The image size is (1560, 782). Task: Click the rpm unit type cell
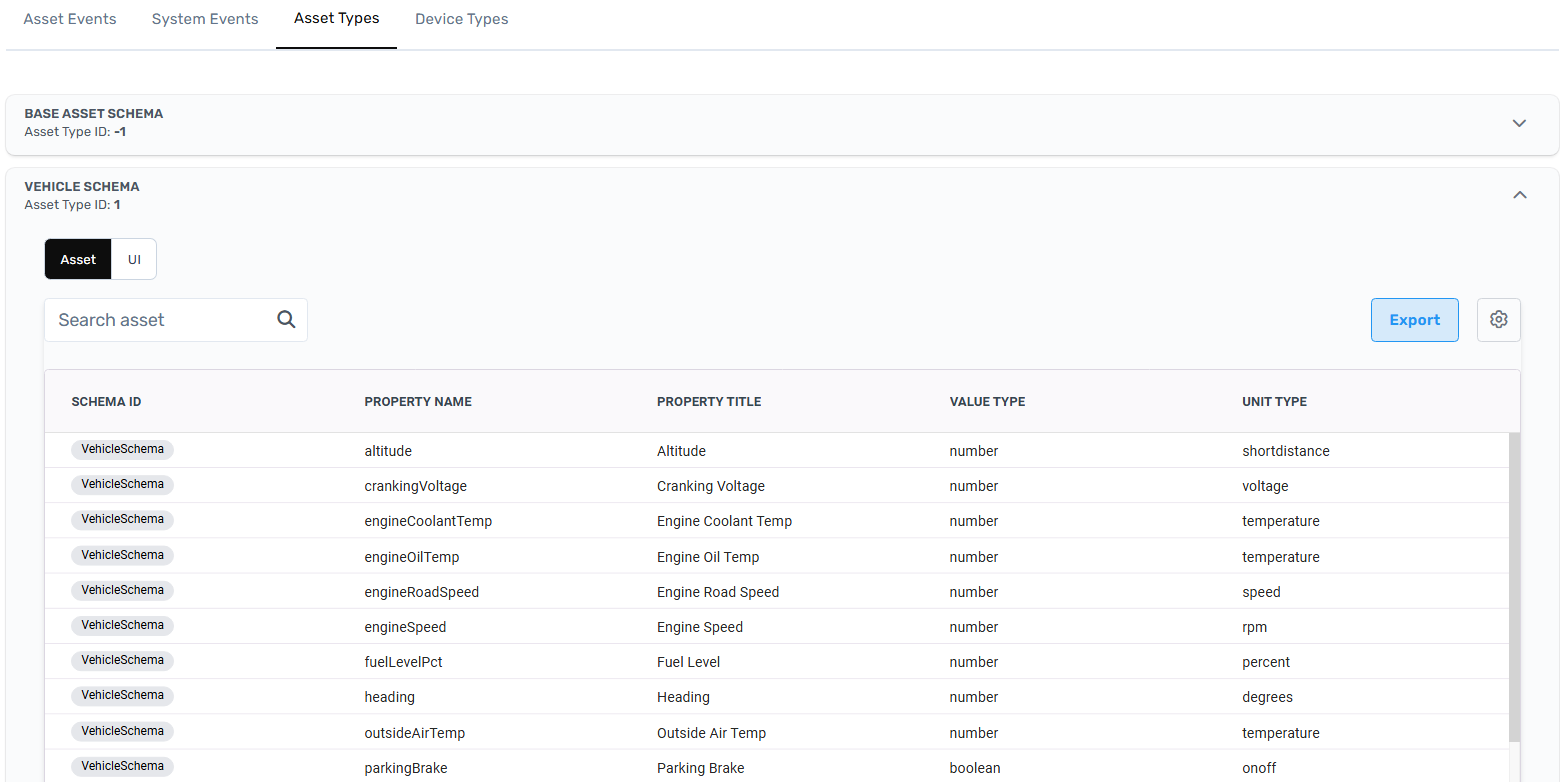click(1254, 627)
